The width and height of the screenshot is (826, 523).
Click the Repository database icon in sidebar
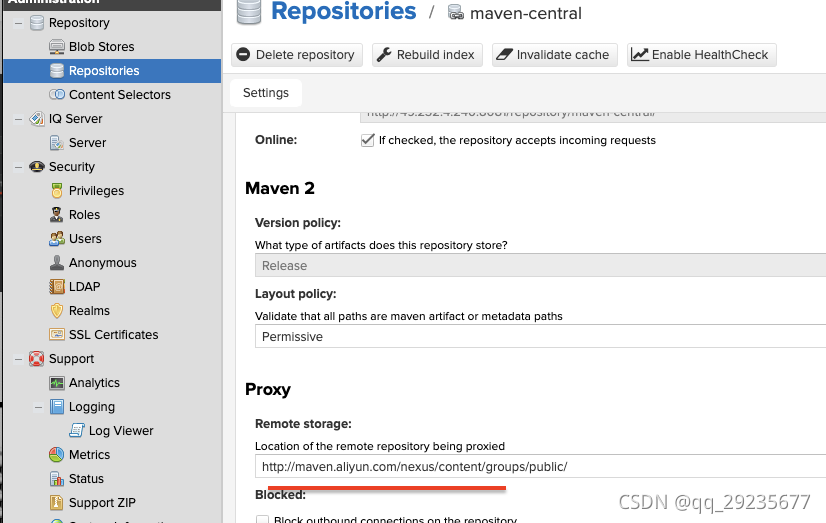[x=37, y=23]
